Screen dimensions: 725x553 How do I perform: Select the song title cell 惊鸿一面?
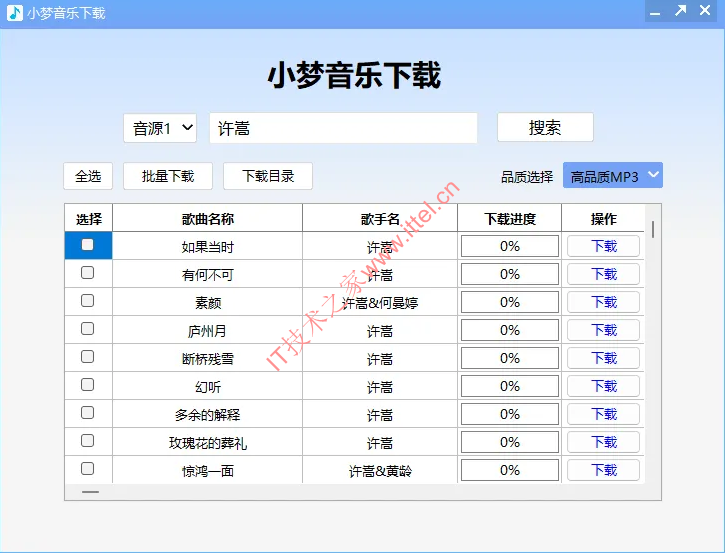(208, 470)
